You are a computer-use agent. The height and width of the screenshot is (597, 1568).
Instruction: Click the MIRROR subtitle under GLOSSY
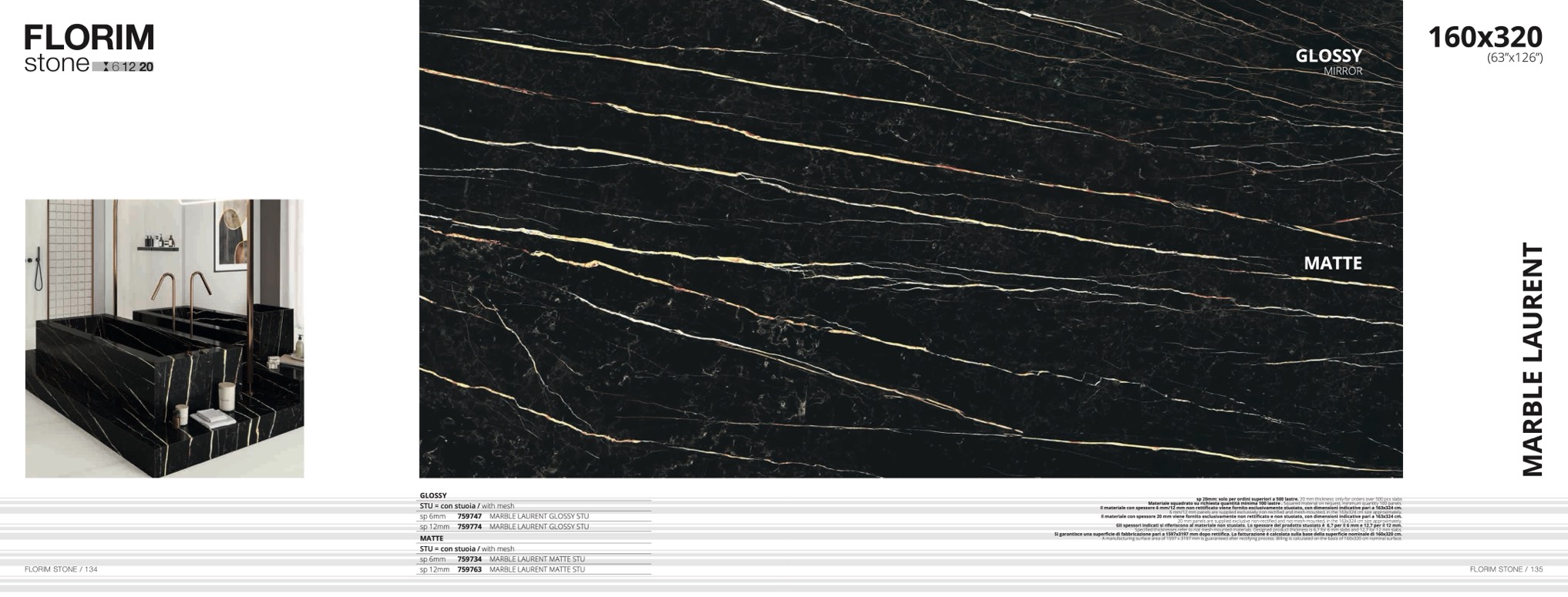click(1343, 72)
